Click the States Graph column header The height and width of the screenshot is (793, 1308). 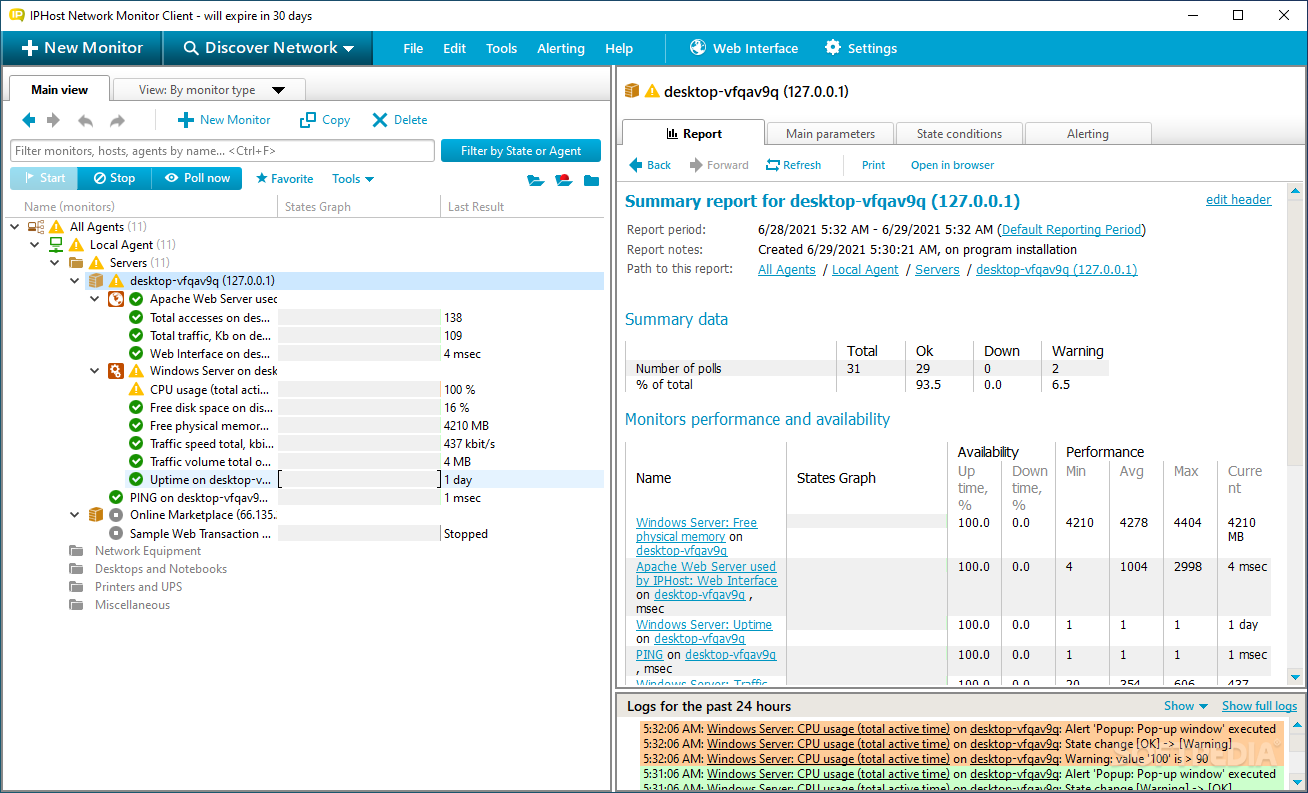click(x=359, y=207)
